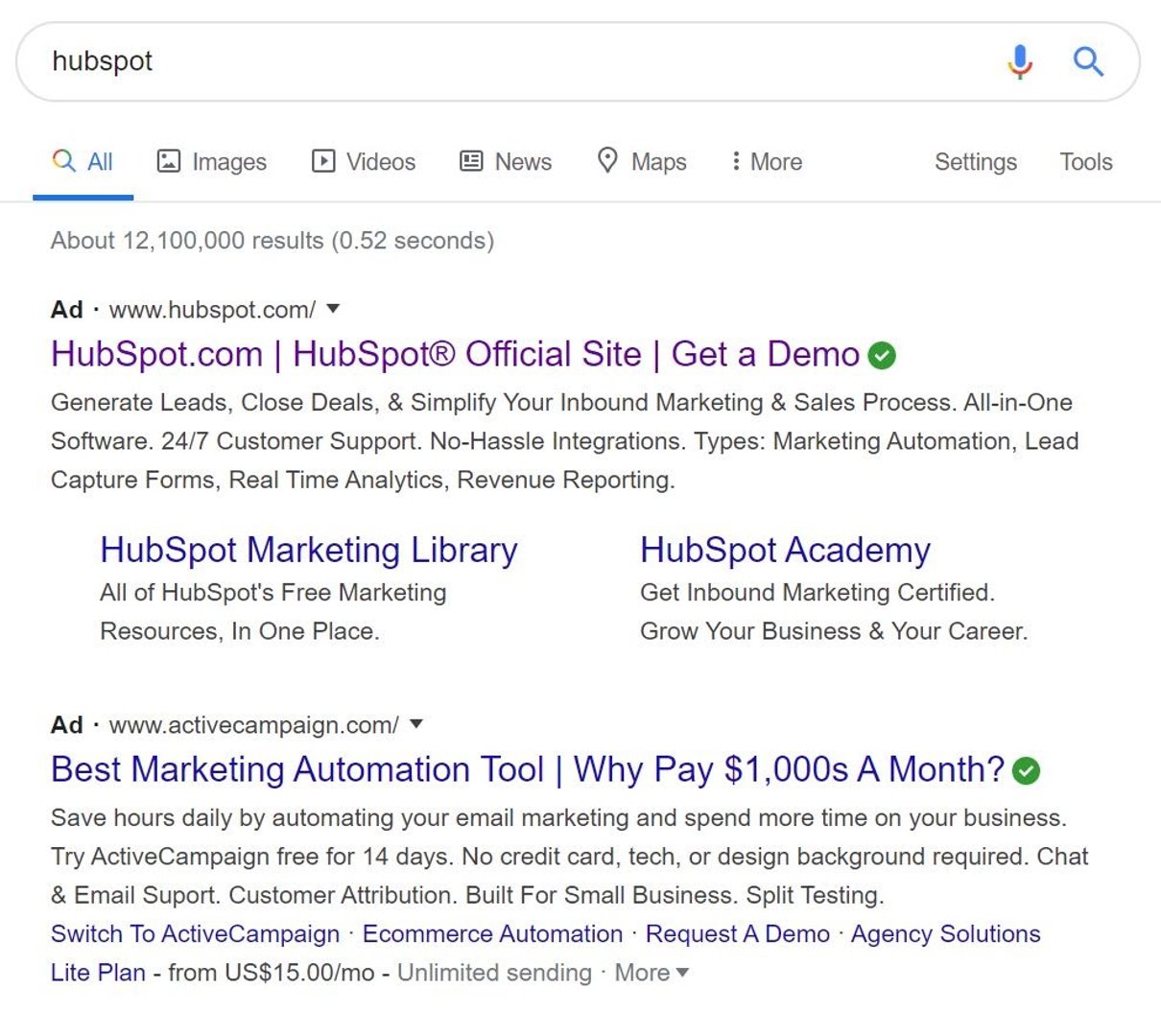Image resolution: width=1161 pixels, height=1036 pixels.
Task: Open the dropdown arrow beside www.hubspot.com
Action: click(333, 309)
